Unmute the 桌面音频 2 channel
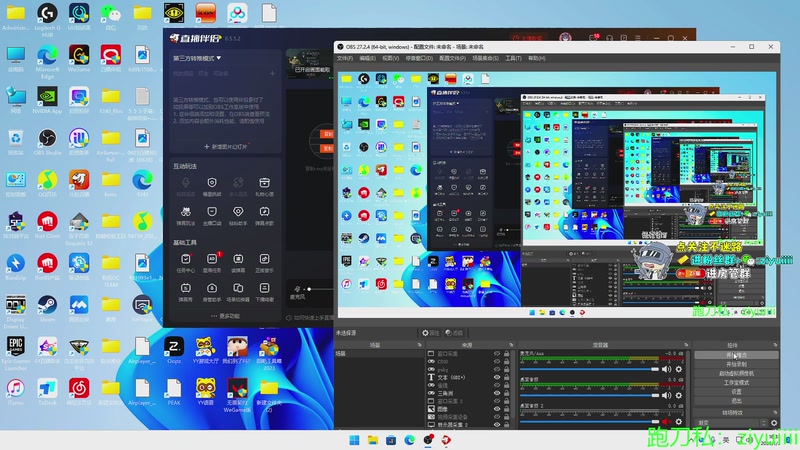Image resolution: width=800 pixels, height=450 pixels. point(666,421)
